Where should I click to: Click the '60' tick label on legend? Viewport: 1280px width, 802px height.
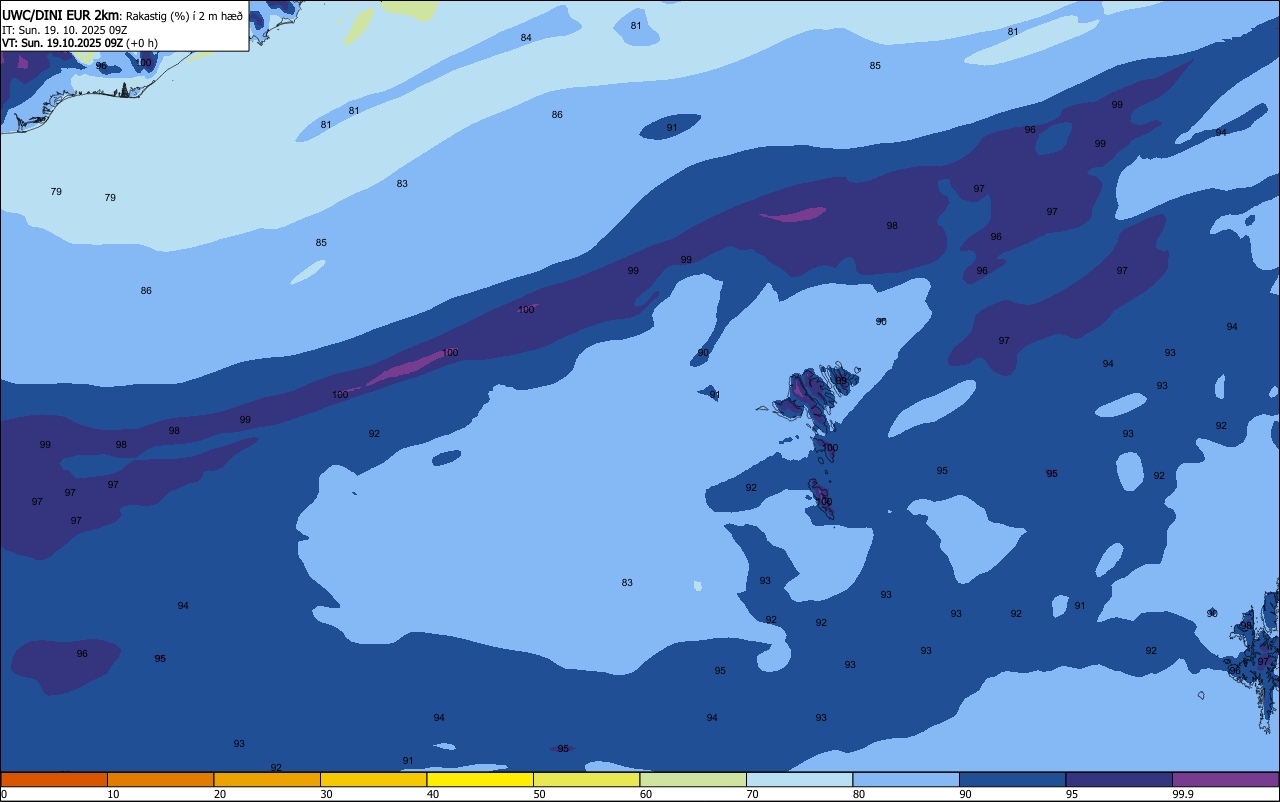[x=646, y=794]
